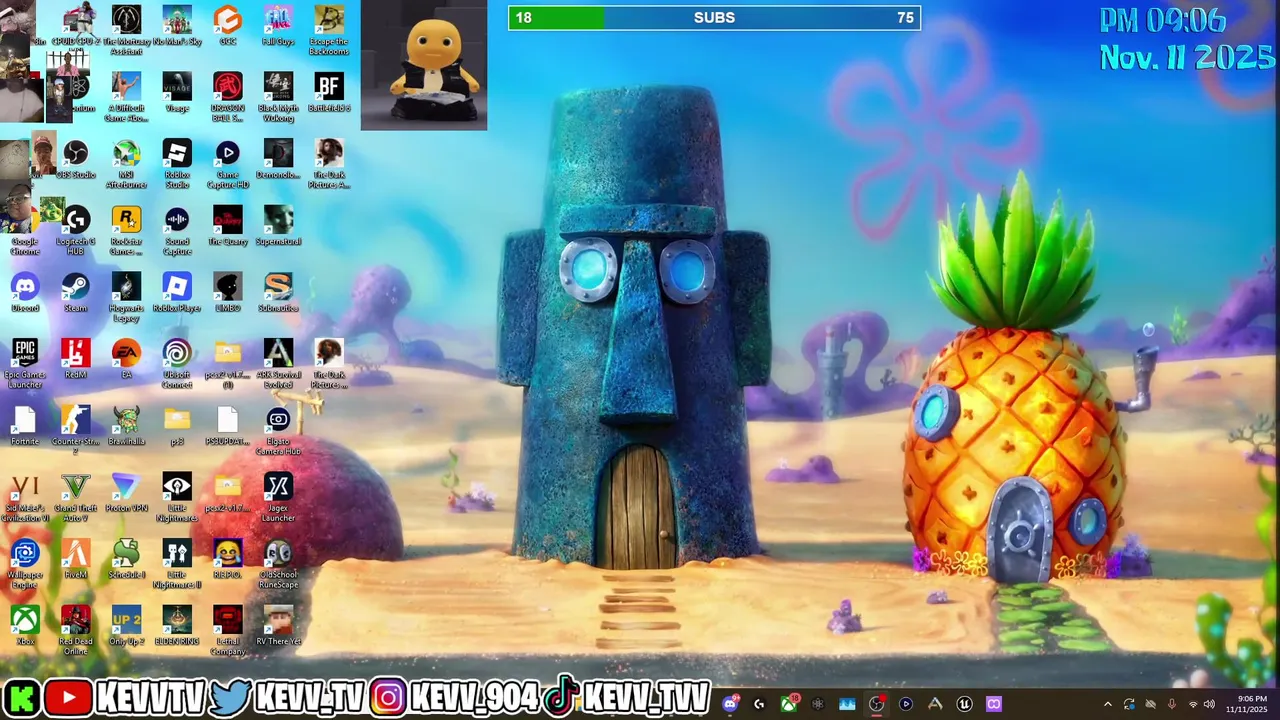Select the FiveM desktop icon
This screenshot has height=720, width=1280.
pos(76,560)
